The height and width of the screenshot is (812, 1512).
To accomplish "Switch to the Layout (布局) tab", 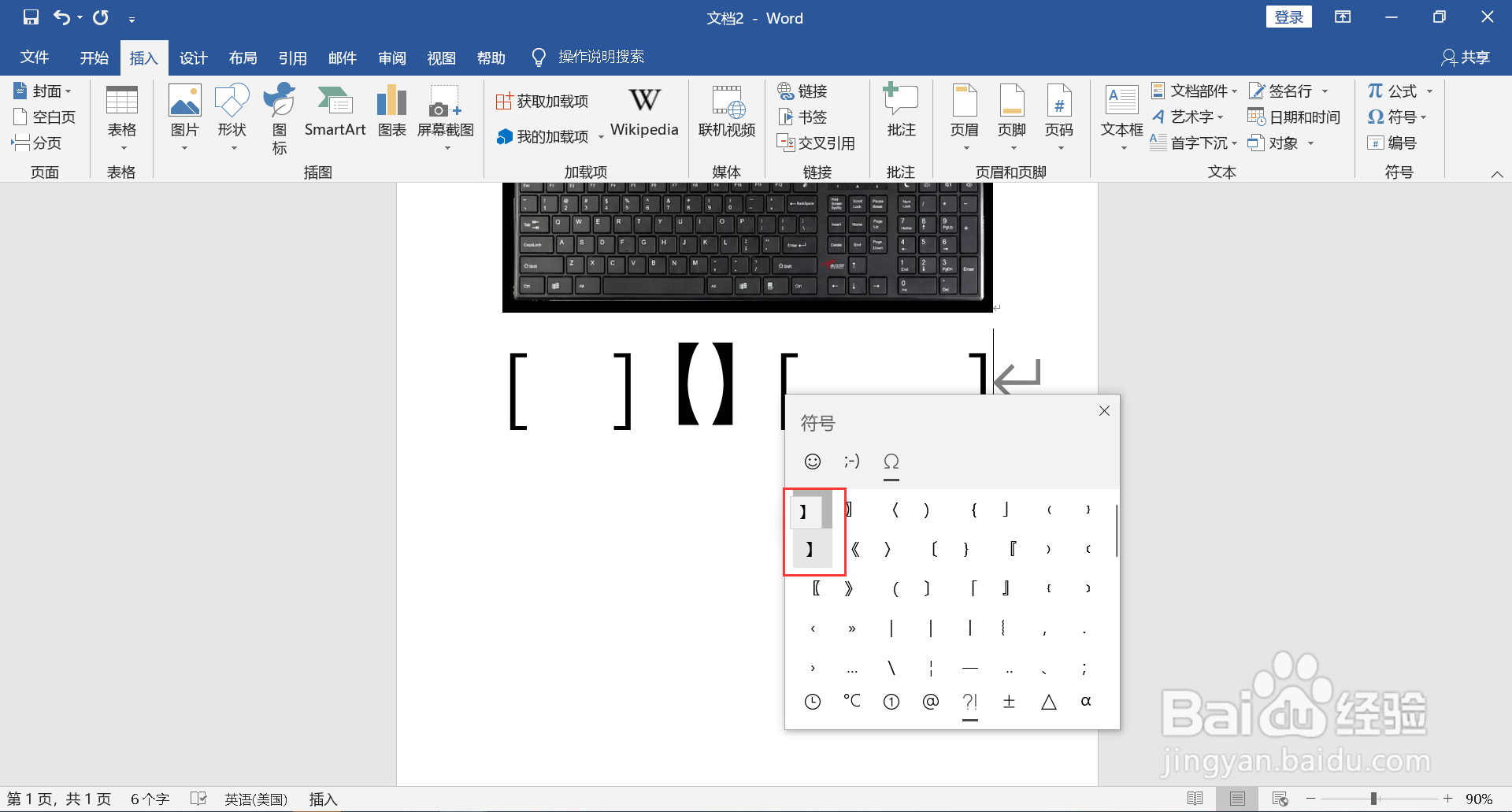I will coord(243,57).
